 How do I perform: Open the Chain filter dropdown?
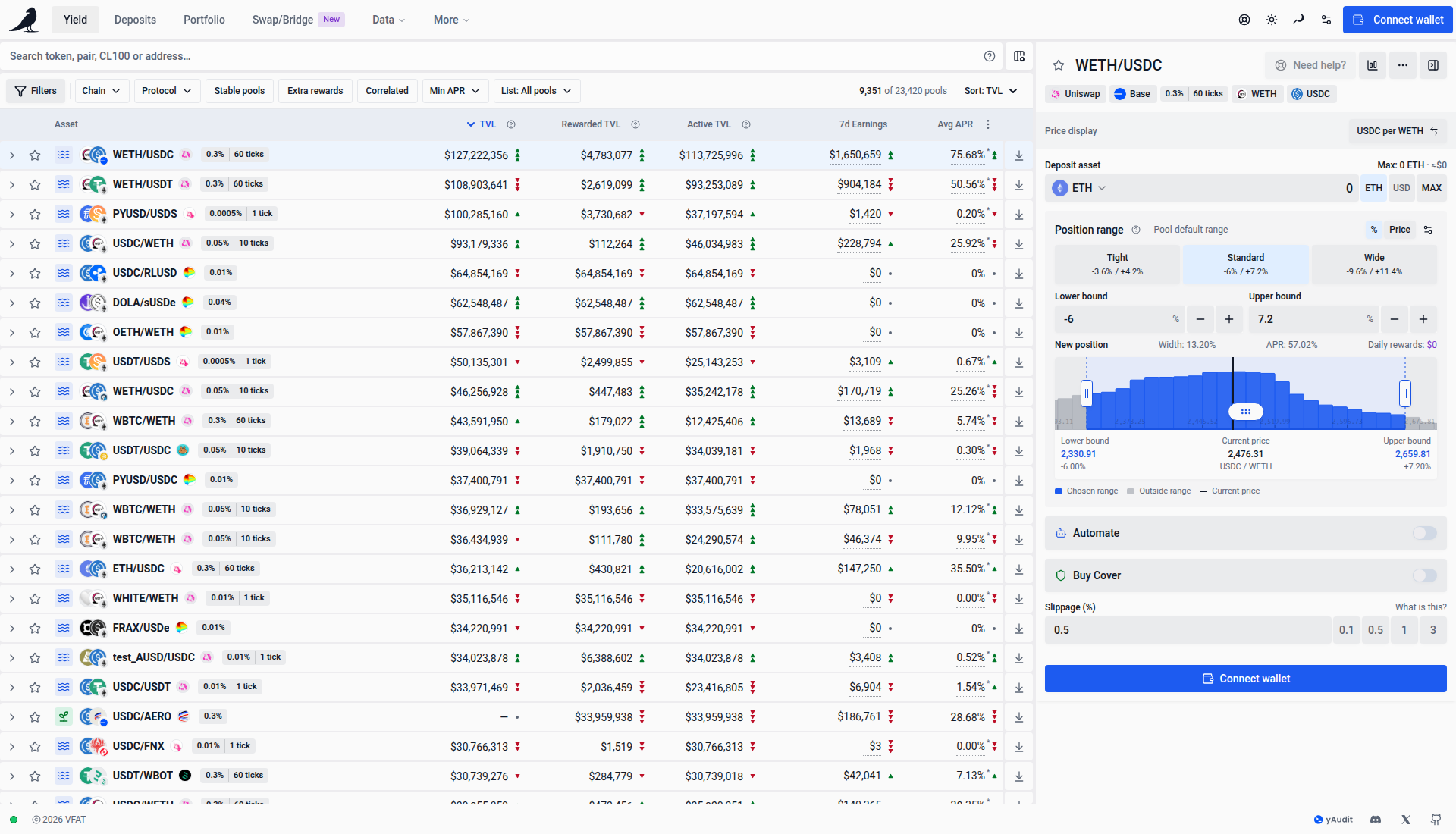pyautogui.click(x=101, y=91)
